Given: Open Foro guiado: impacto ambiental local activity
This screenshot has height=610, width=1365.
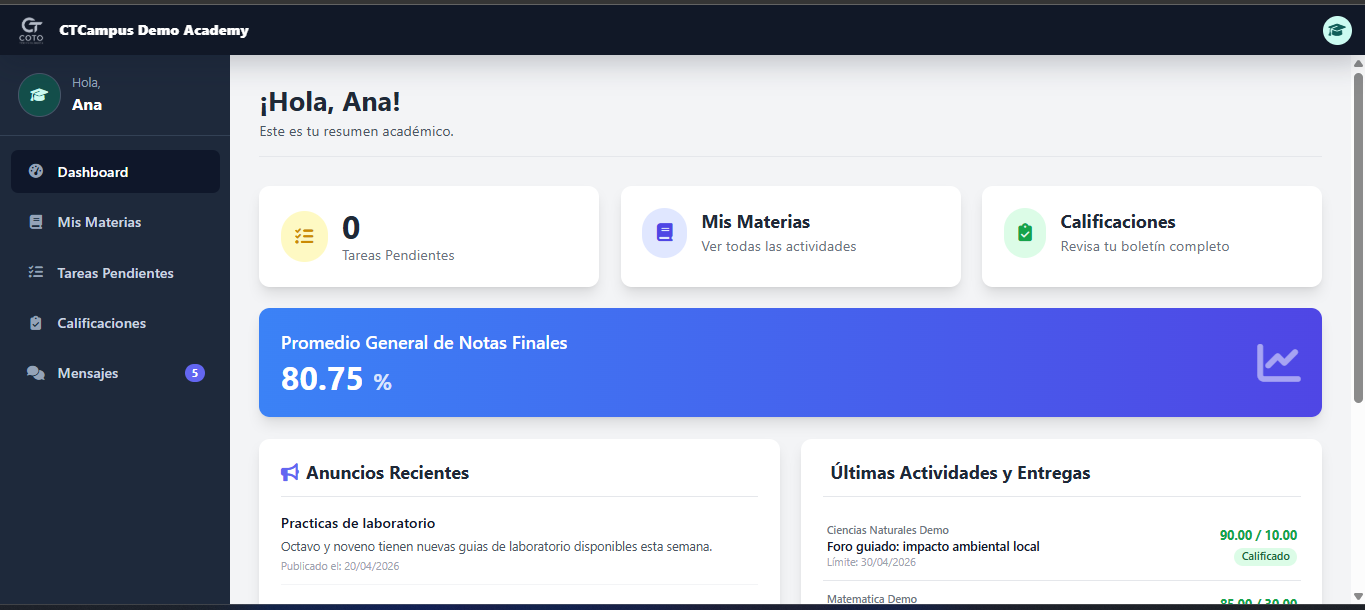Looking at the screenshot, I should point(933,547).
